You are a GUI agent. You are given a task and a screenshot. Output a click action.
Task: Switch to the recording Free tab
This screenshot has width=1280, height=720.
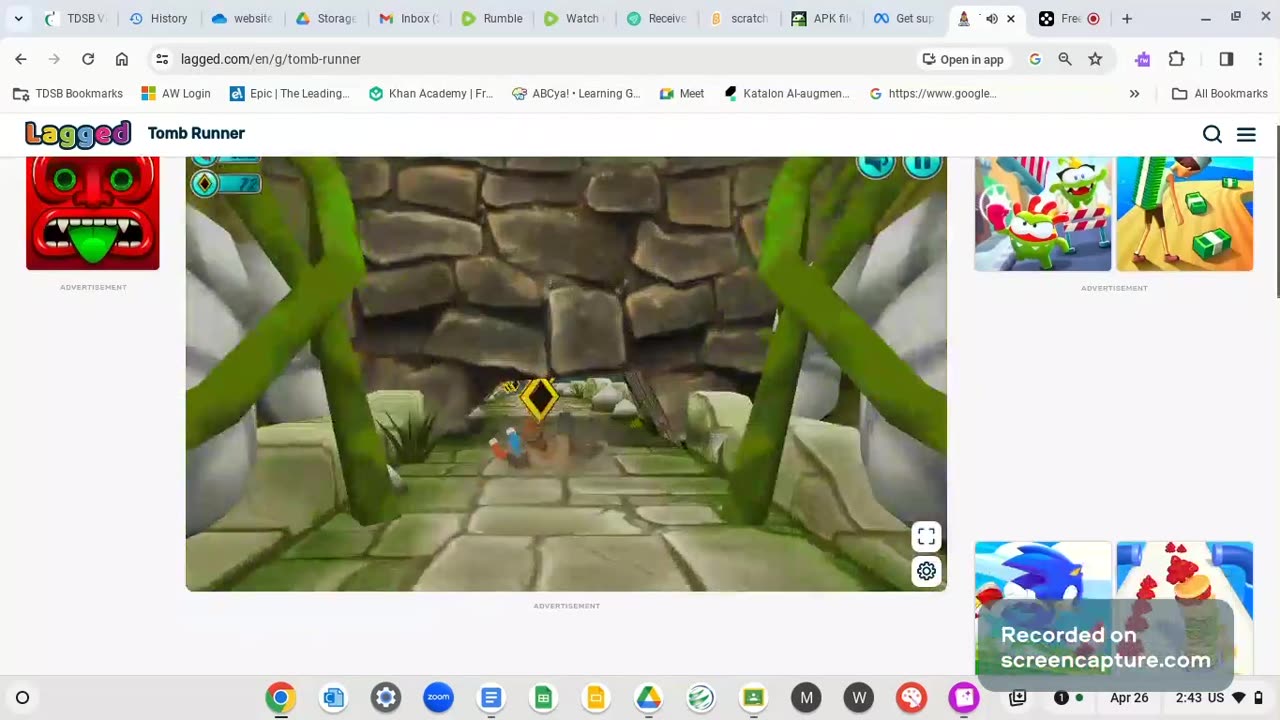(1069, 18)
